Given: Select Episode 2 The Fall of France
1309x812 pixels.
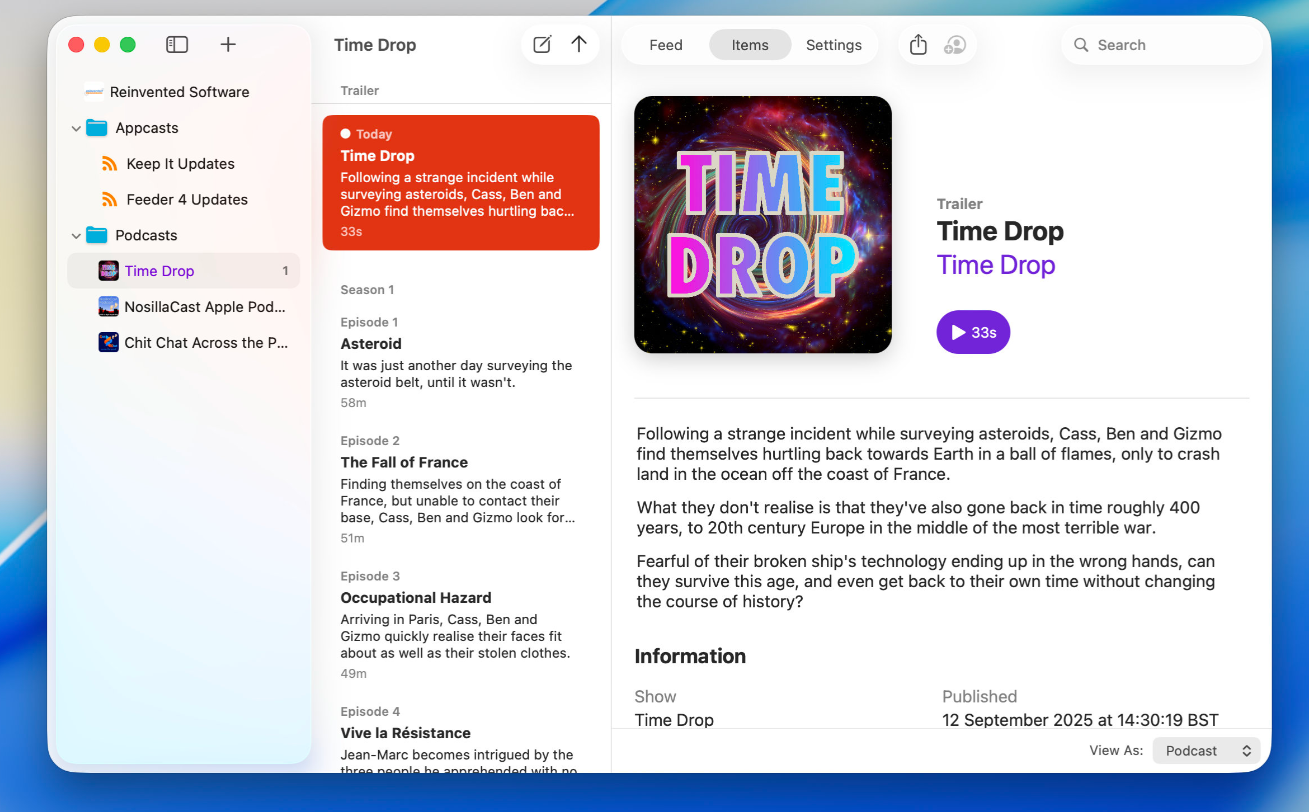Looking at the screenshot, I should point(461,489).
